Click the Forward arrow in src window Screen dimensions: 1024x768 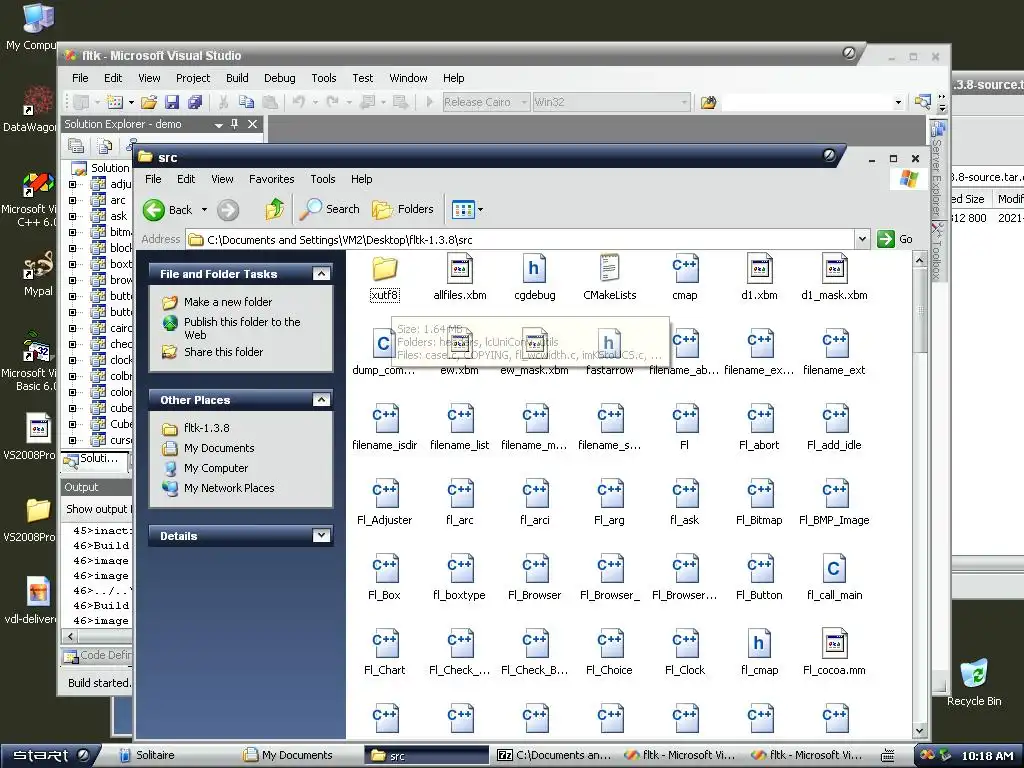[x=228, y=210]
